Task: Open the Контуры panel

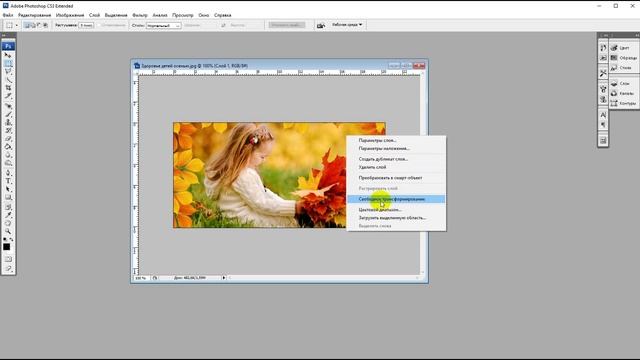Action: pos(624,104)
